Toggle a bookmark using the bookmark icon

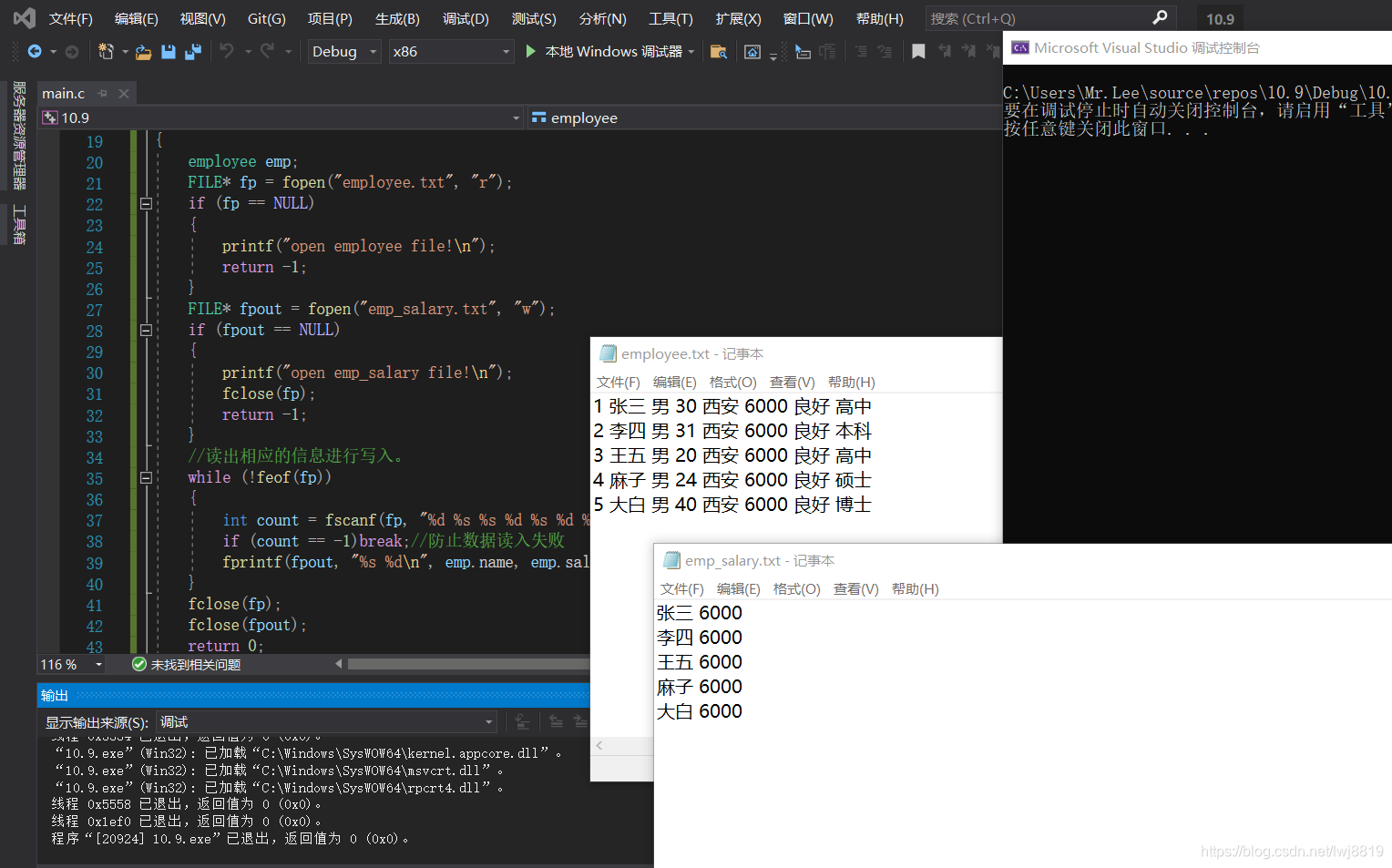(918, 52)
